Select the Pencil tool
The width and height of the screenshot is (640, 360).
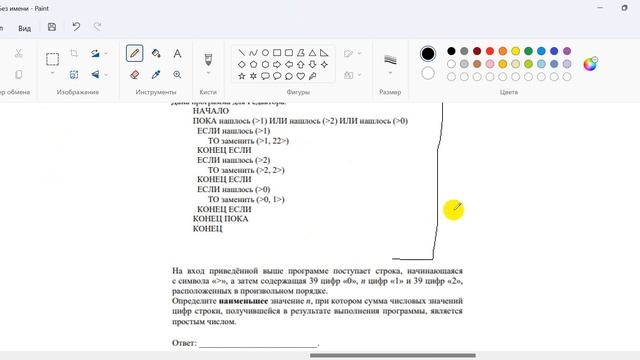[134, 53]
